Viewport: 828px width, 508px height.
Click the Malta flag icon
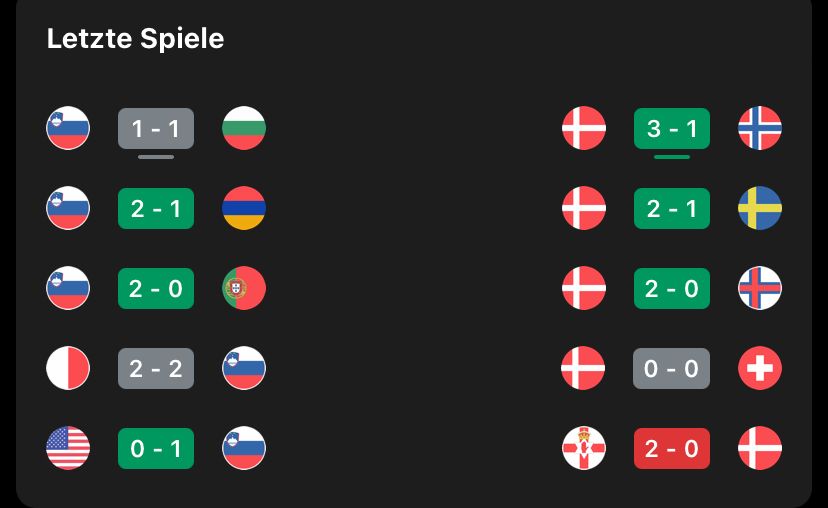point(68,368)
